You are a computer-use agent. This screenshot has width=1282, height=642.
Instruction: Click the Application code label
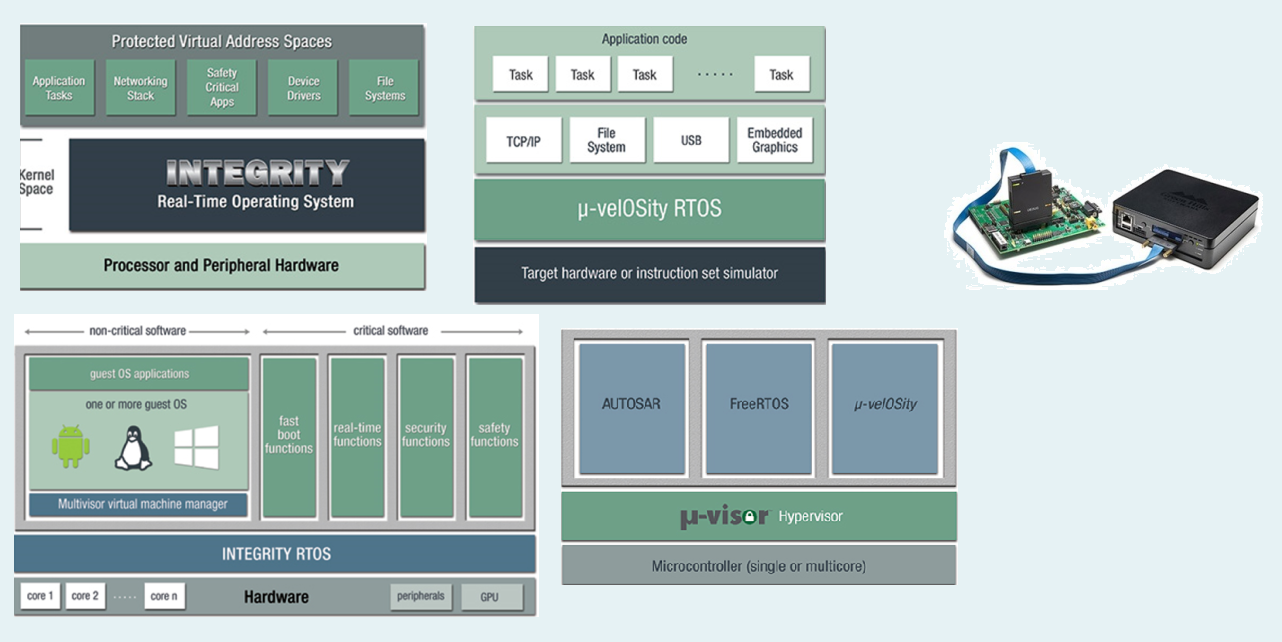tap(644, 40)
